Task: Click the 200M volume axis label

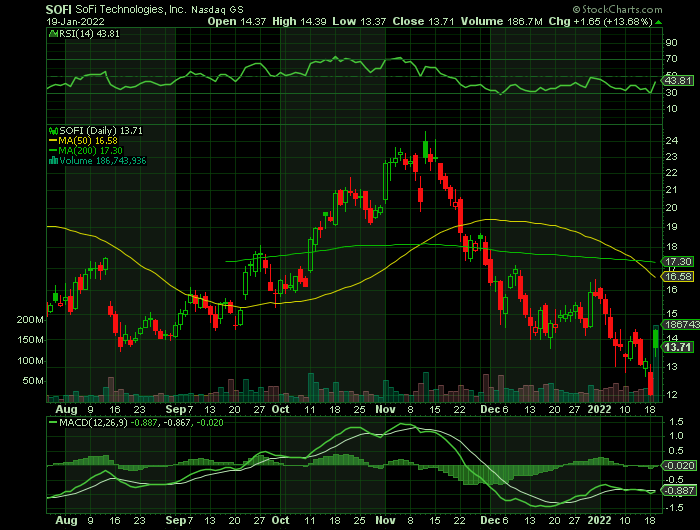Action: click(x=30, y=320)
